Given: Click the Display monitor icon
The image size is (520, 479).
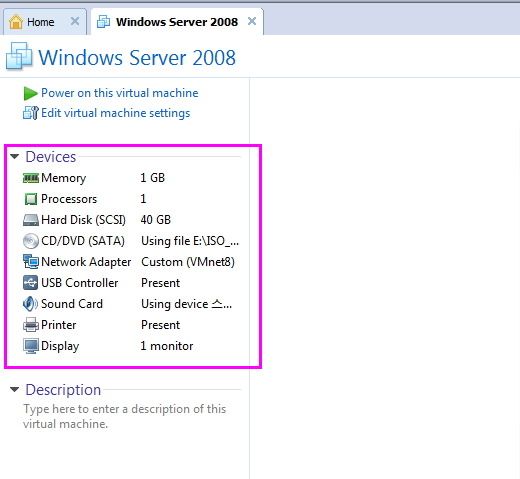Looking at the screenshot, I should coord(31,346).
